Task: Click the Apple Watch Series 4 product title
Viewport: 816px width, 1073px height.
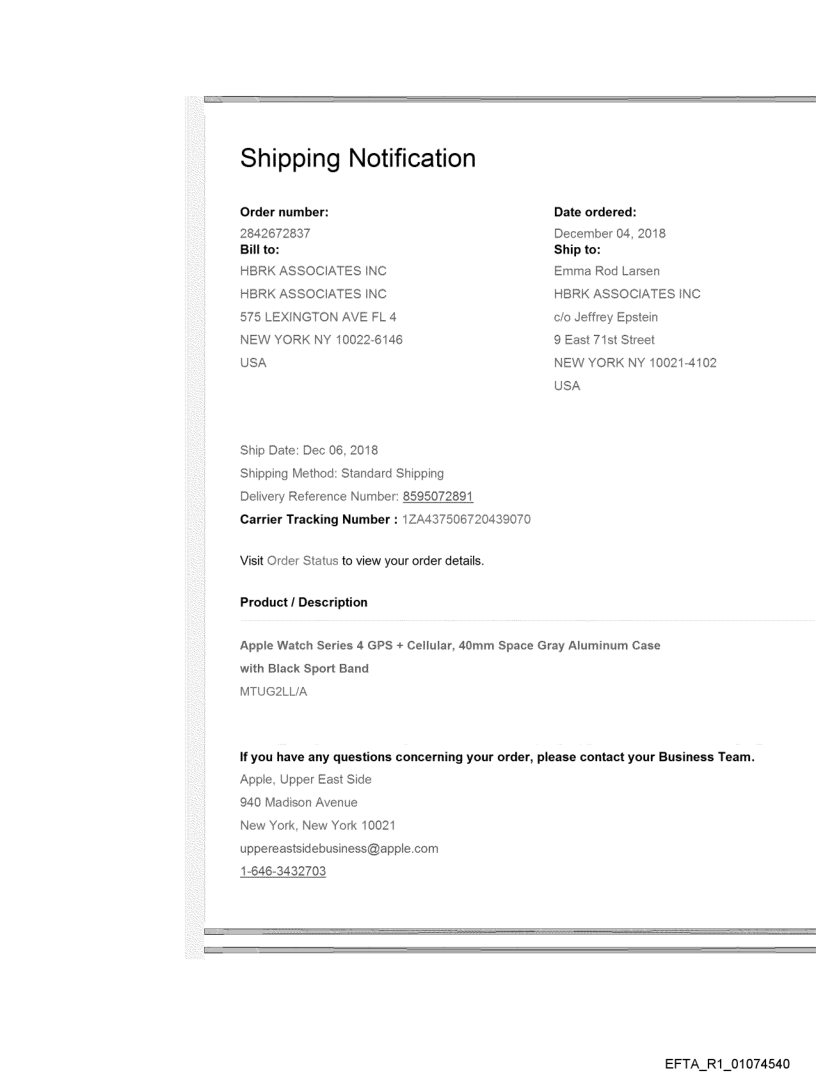Action: [x=450, y=645]
